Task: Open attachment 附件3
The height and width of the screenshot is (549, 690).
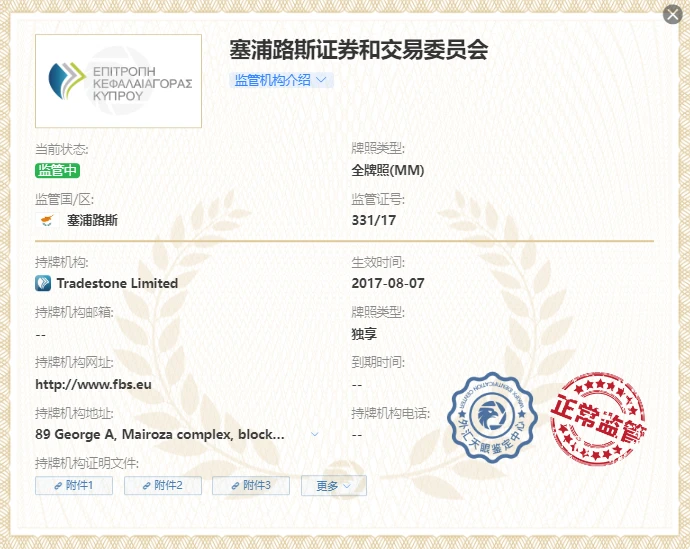Action: click(x=251, y=485)
